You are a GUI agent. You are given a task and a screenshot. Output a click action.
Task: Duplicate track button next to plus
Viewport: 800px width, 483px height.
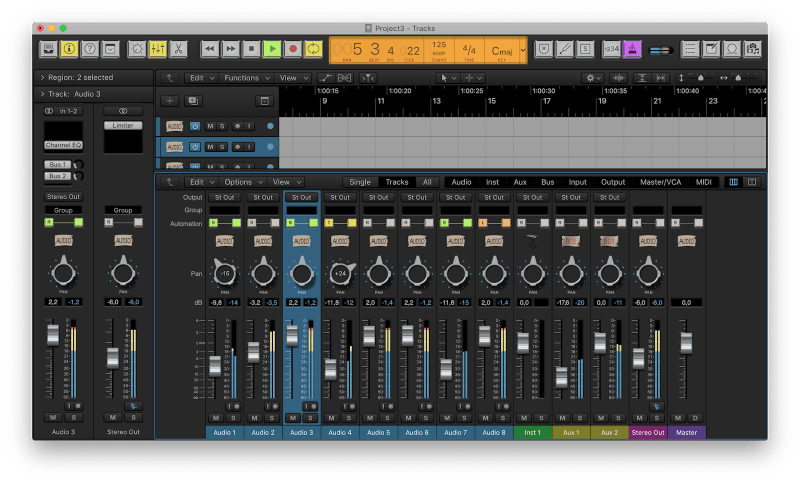point(193,101)
